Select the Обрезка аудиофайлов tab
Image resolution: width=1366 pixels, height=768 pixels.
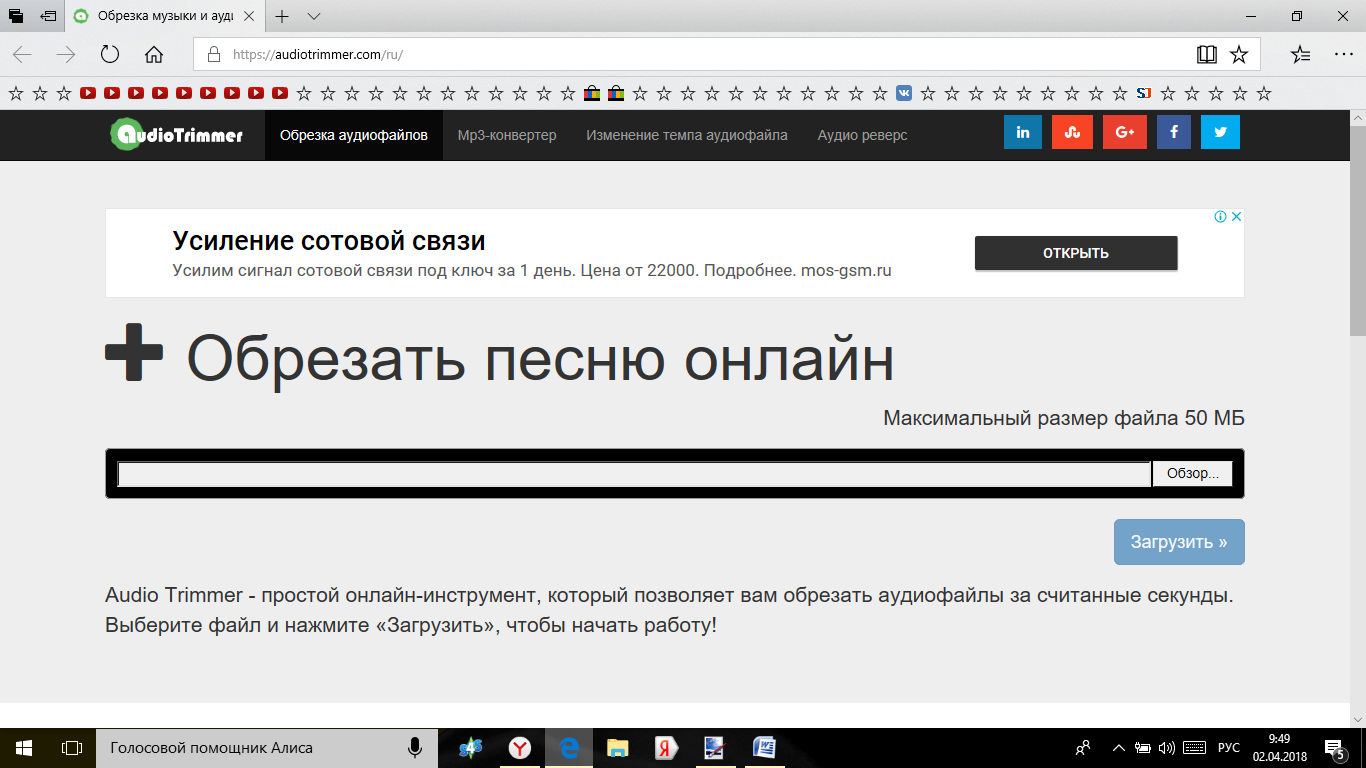(x=354, y=135)
